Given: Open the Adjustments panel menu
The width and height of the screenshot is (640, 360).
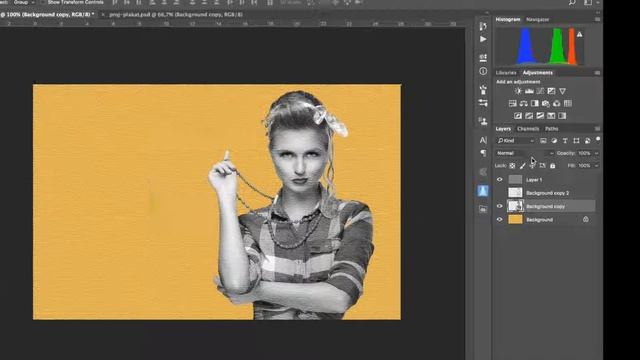Looking at the screenshot, I should [597, 73].
